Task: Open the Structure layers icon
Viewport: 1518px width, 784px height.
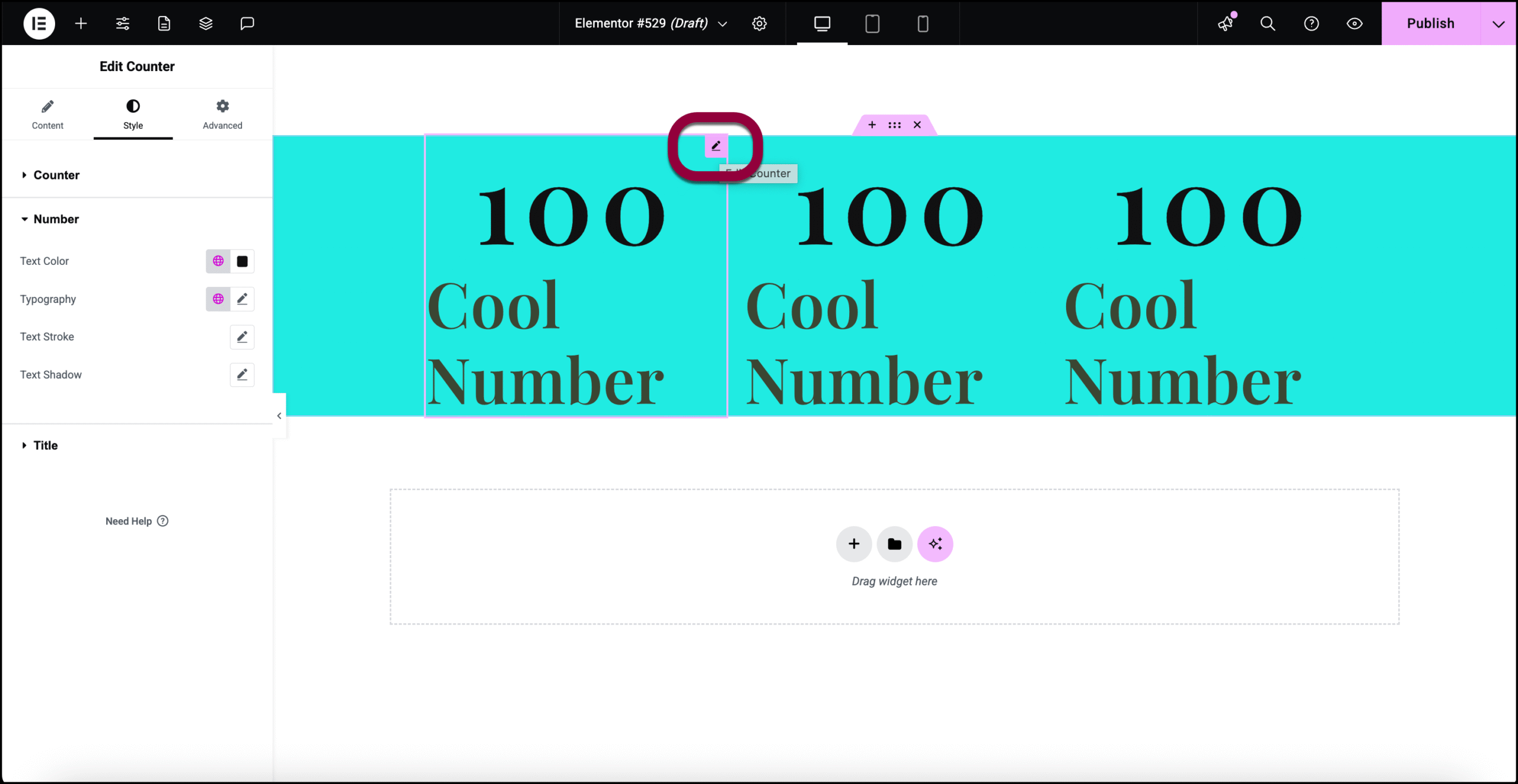Action: [206, 24]
